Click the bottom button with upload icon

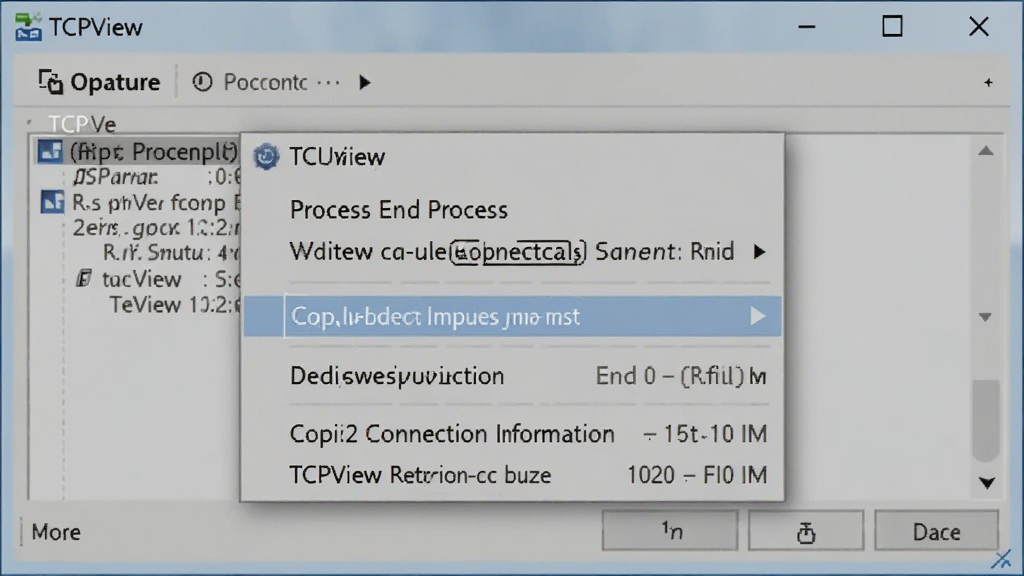click(x=806, y=531)
